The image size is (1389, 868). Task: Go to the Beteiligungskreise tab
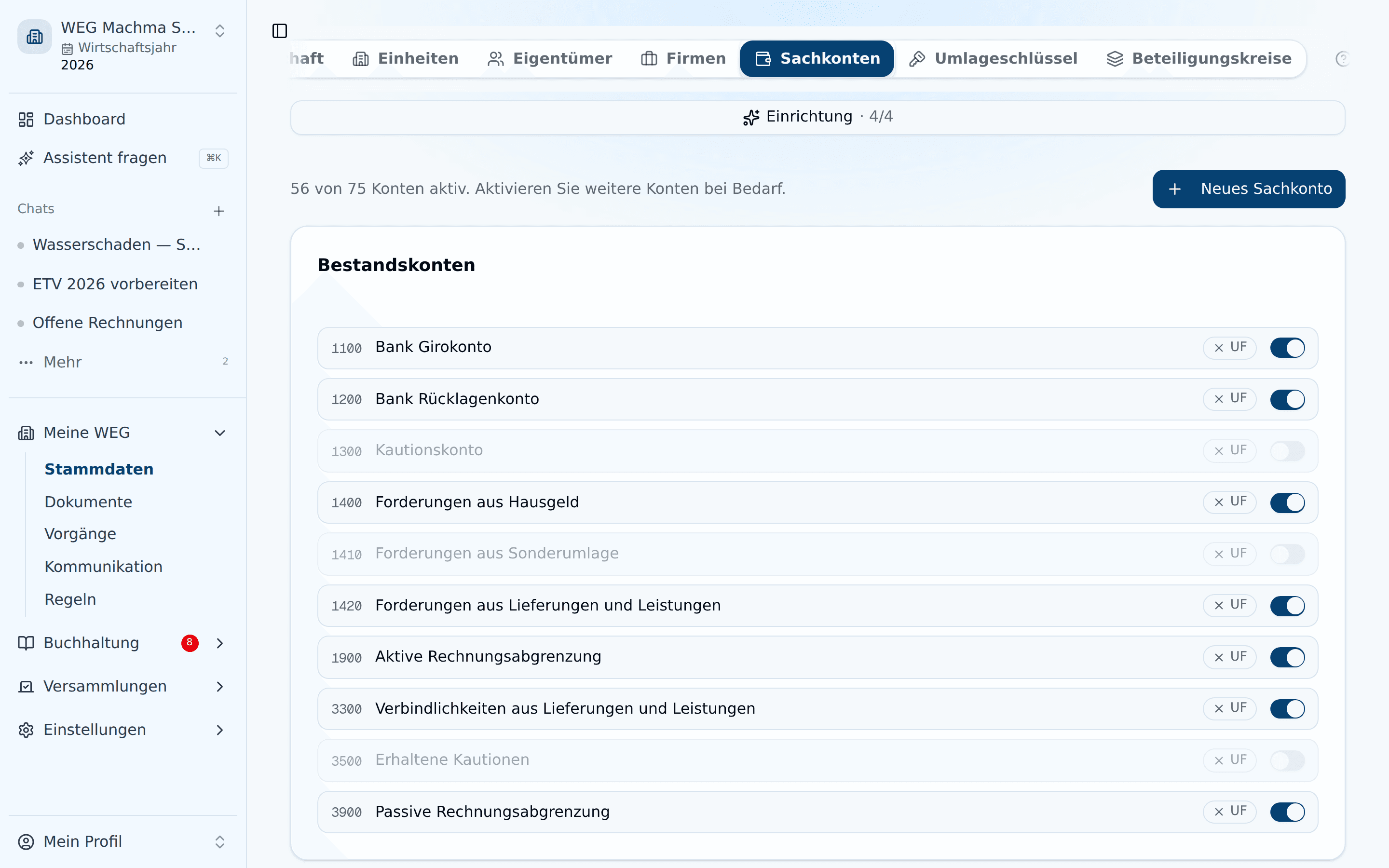tap(1199, 58)
